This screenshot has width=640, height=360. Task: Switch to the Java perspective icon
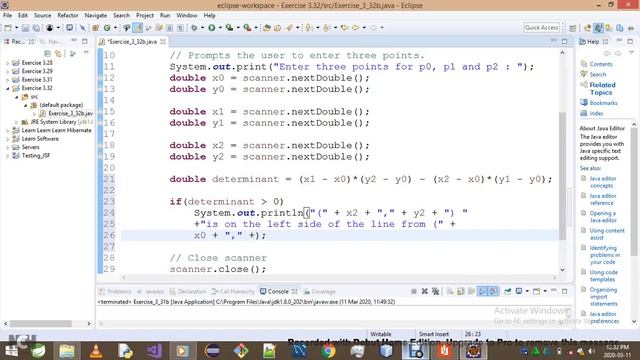[x=598, y=28]
